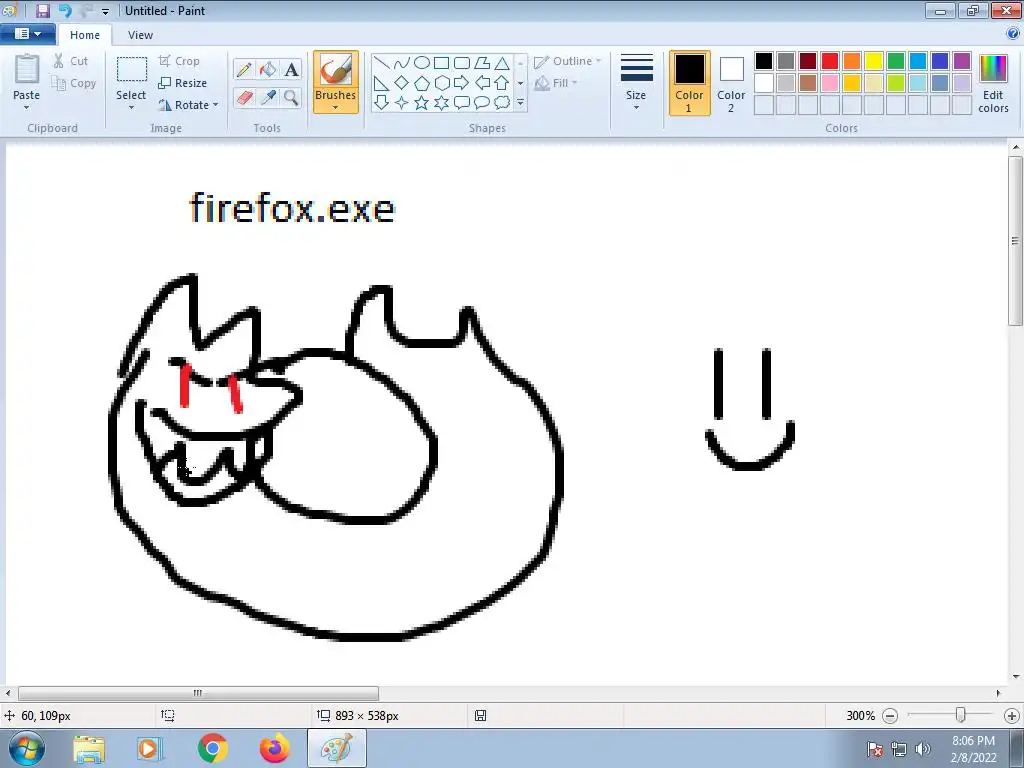Choose the Rectangle shape
The image size is (1024, 768).
click(x=441, y=63)
